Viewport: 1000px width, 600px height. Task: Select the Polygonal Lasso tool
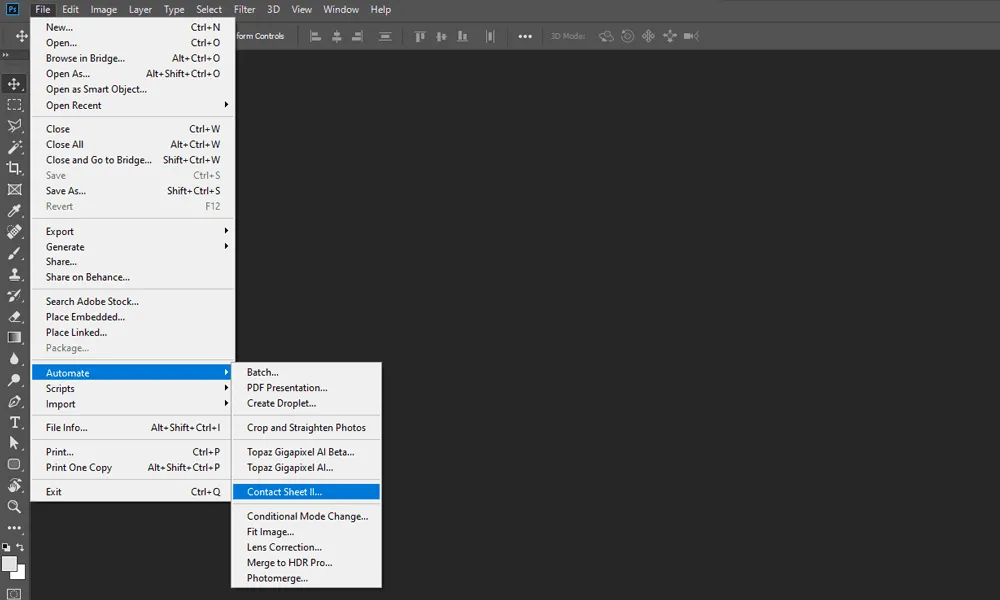click(14, 126)
